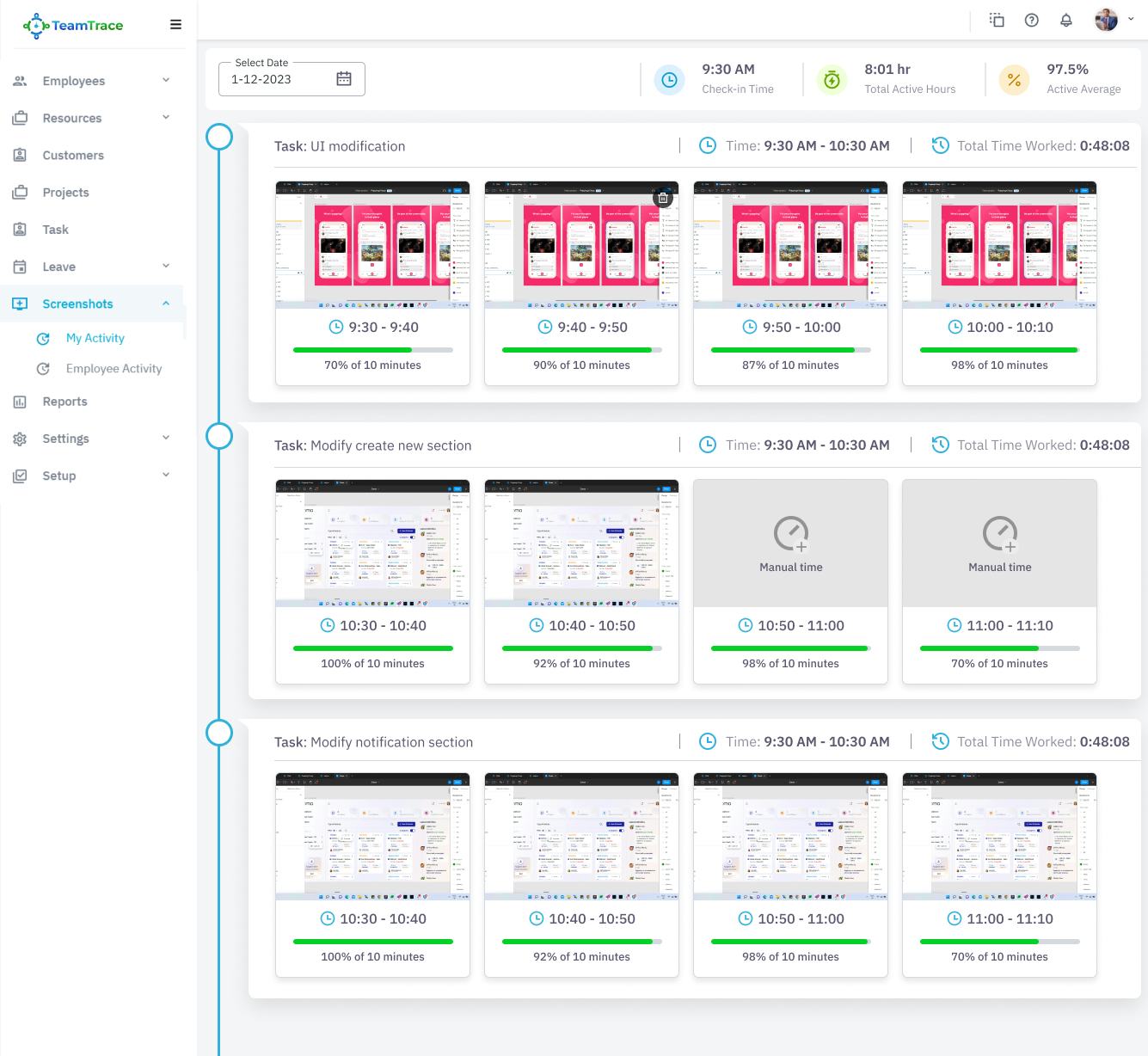1148x1056 pixels.
Task: Open notifications via the bell icon
Action: 1065,19
